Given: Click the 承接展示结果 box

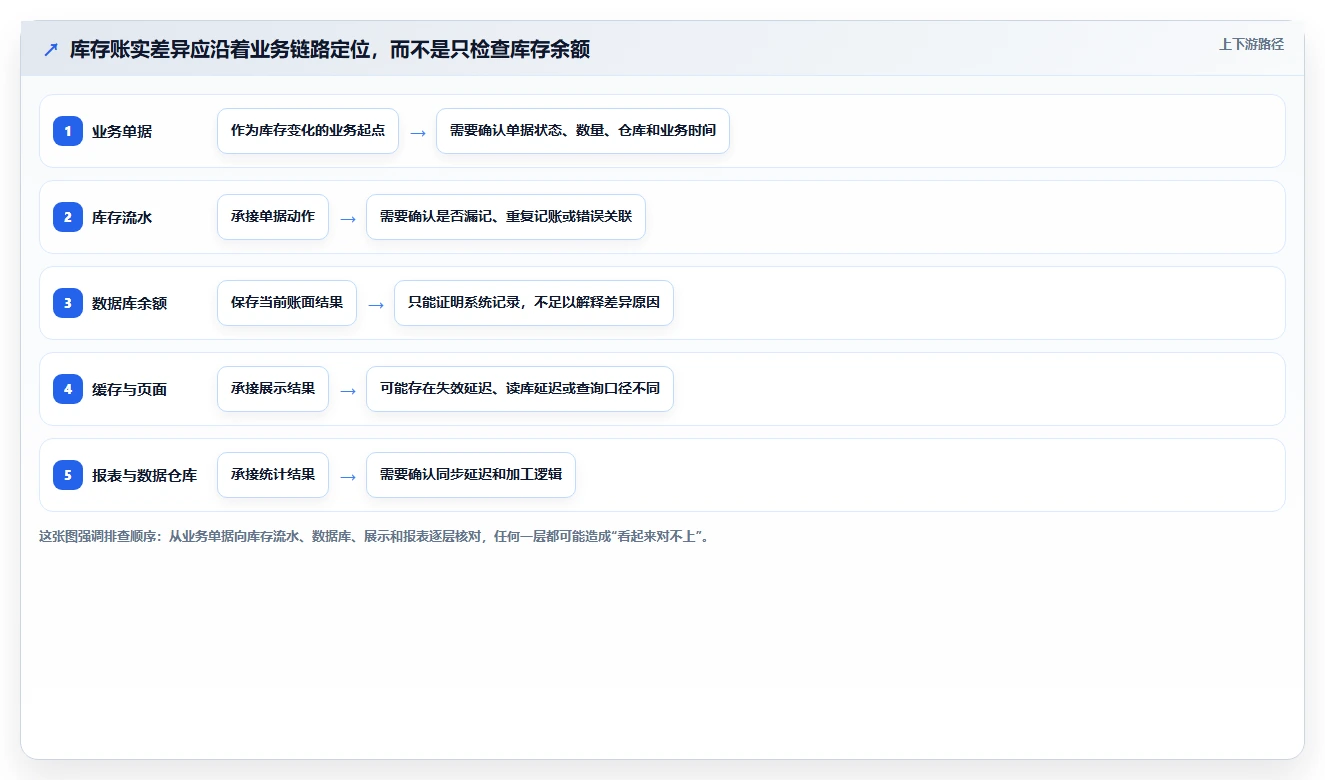Looking at the screenshot, I should [x=273, y=389].
